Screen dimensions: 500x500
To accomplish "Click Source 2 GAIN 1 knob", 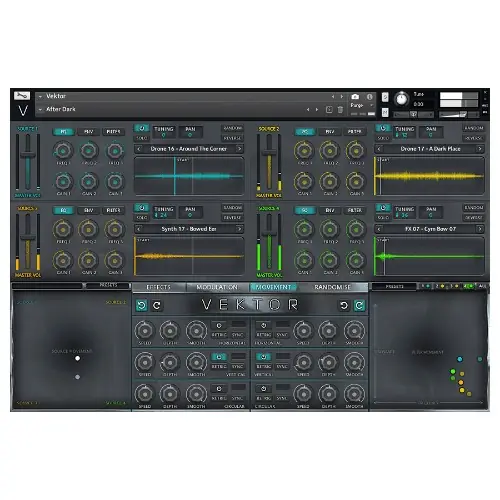I will [304, 182].
